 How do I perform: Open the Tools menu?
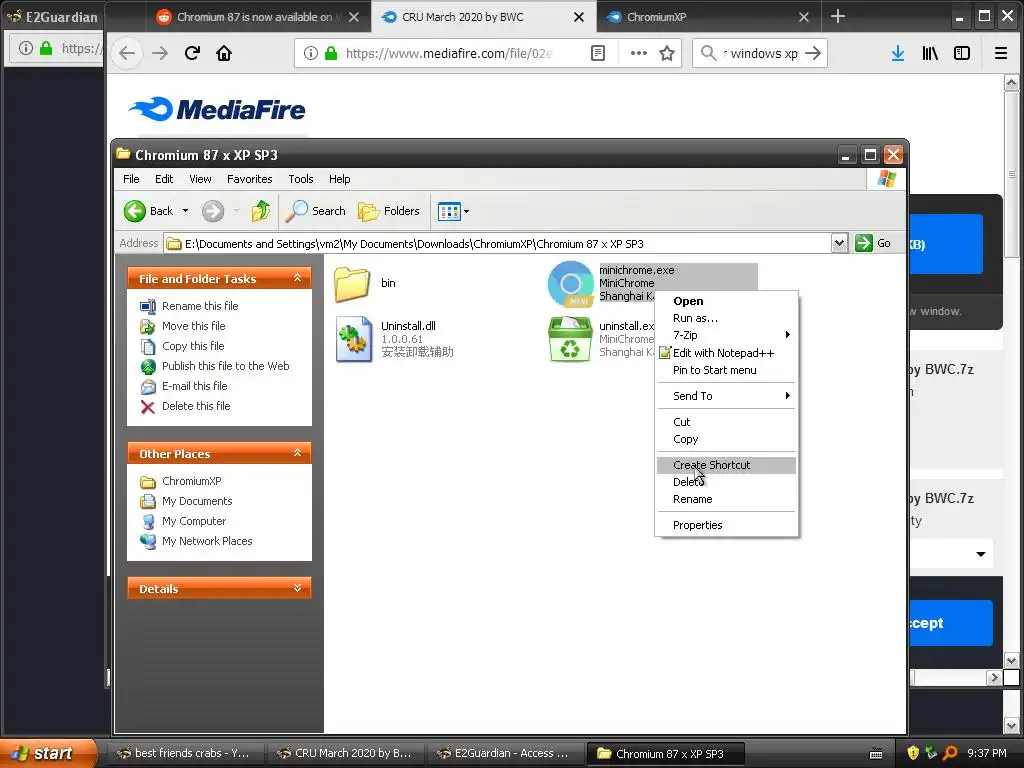[x=300, y=179]
